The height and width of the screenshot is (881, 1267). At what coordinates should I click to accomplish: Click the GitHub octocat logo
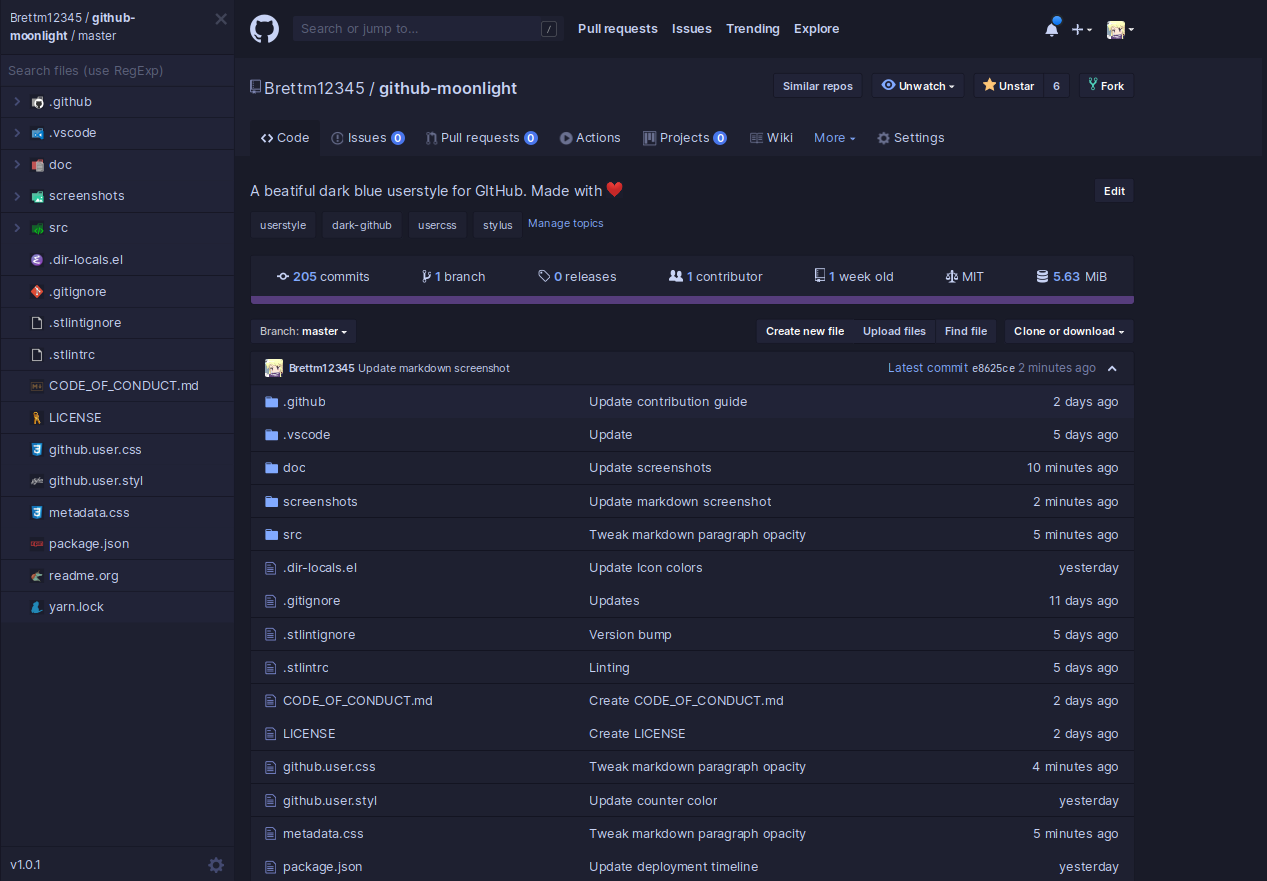point(264,29)
